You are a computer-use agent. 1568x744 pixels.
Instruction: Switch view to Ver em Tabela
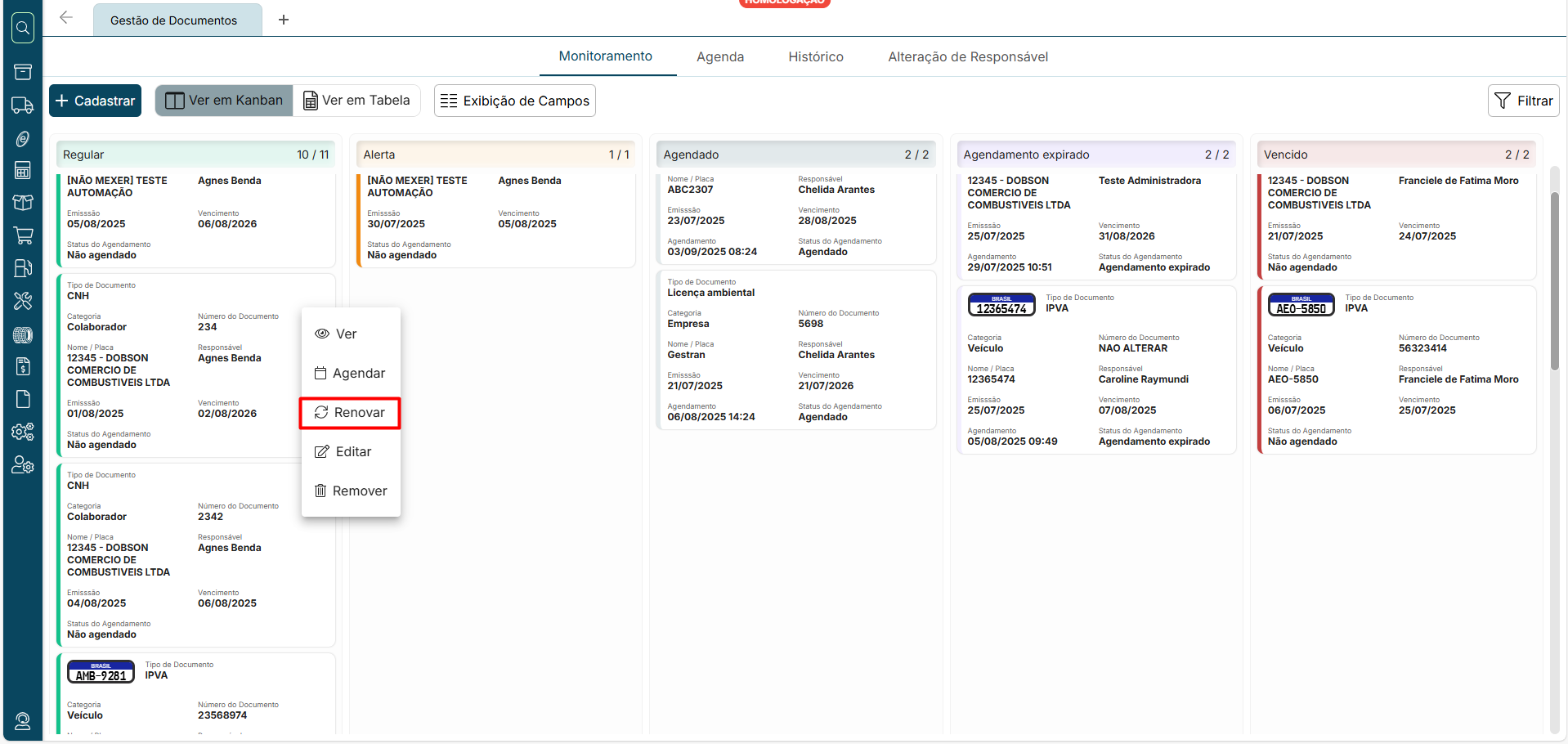pyautogui.click(x=356, y=101)
